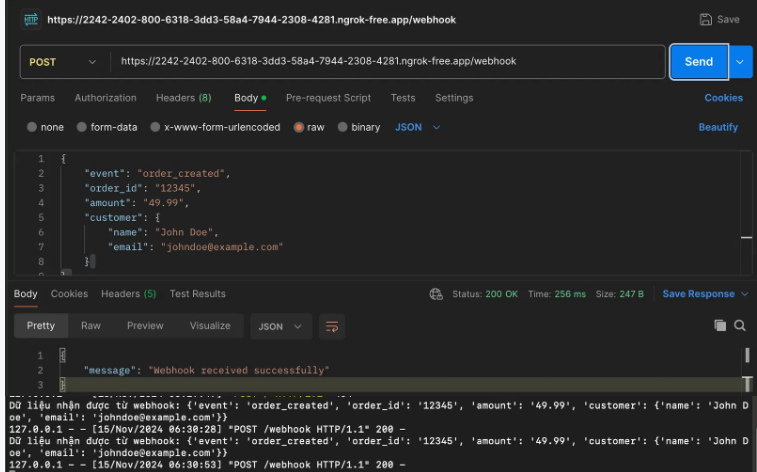
Task: Open the Authorization tab
Action: 106,98
